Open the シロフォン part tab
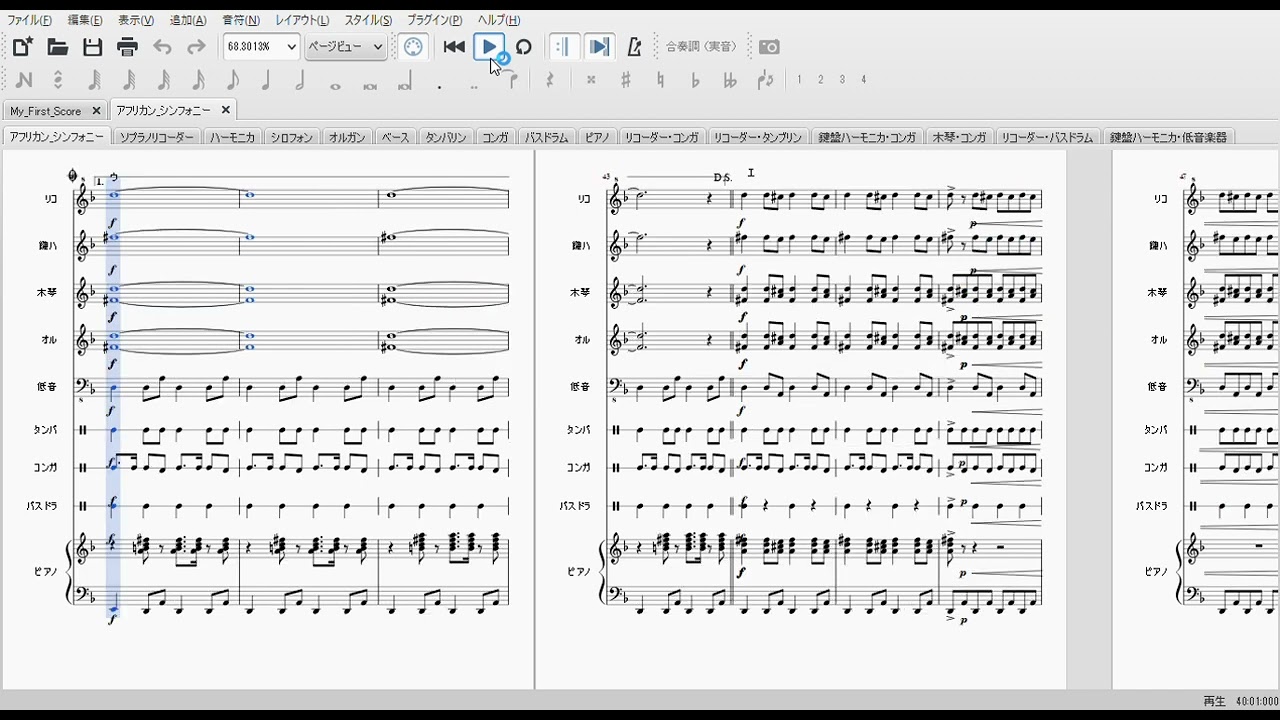 click(x=292, y=137)
